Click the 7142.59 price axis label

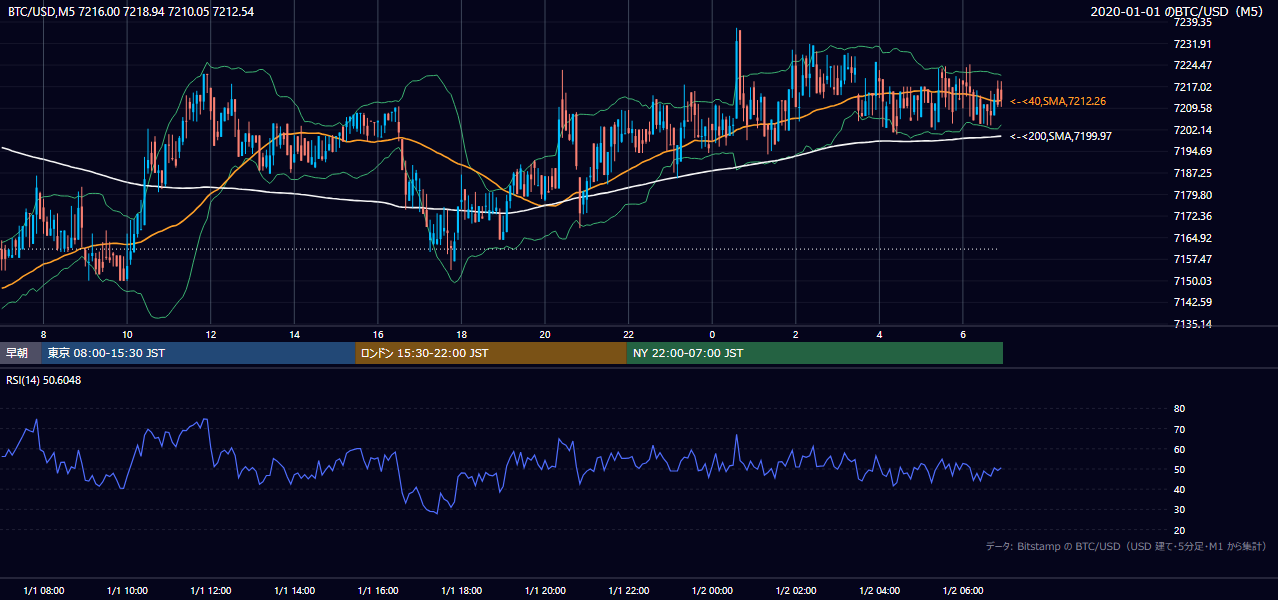[x=1192, y=302]
